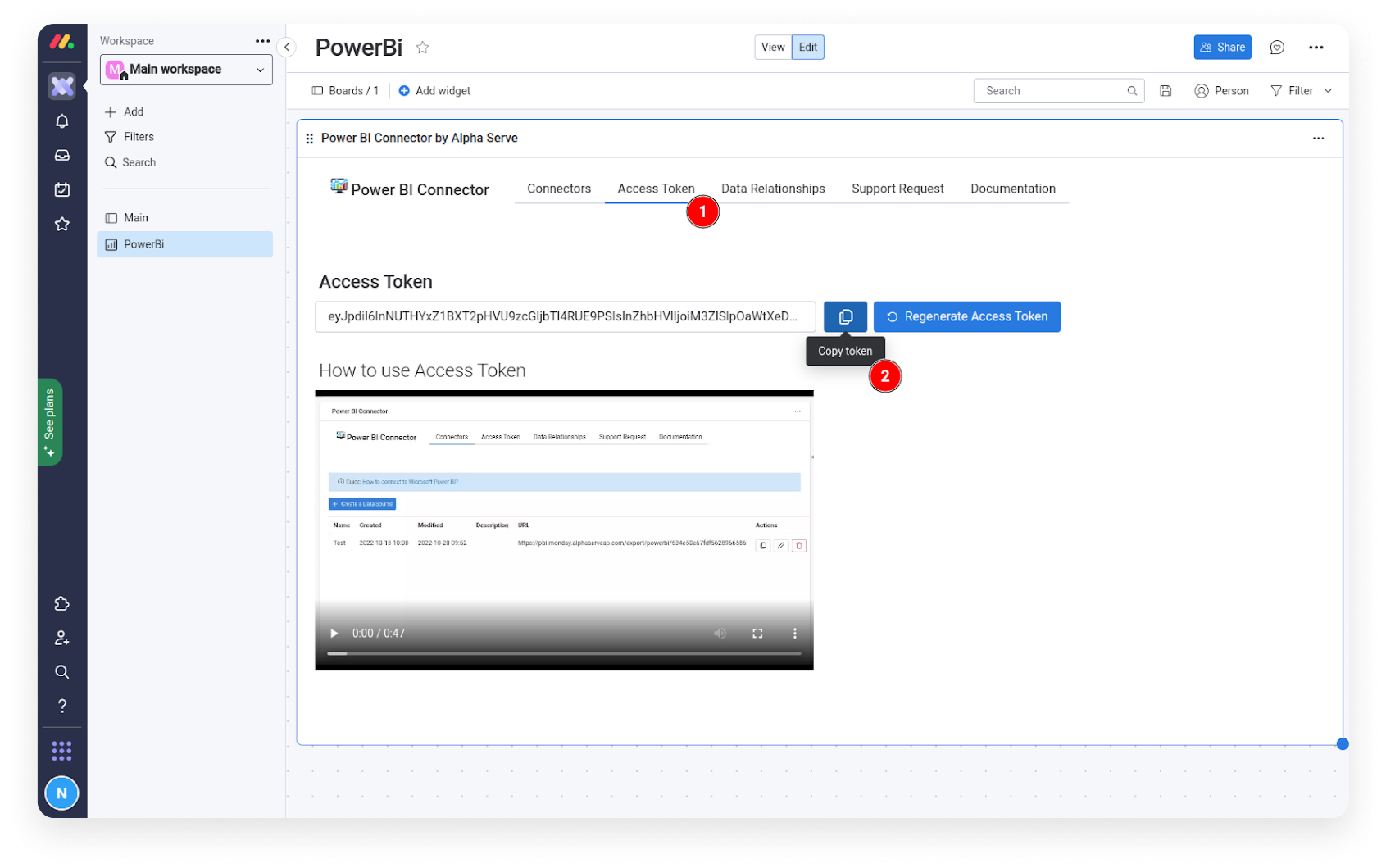Open Favorites star in sidebar
Viewport: 1386px width, 868px height.
61,224
